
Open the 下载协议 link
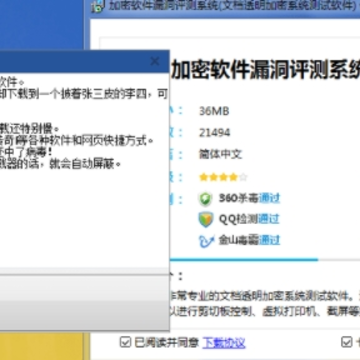224,342
